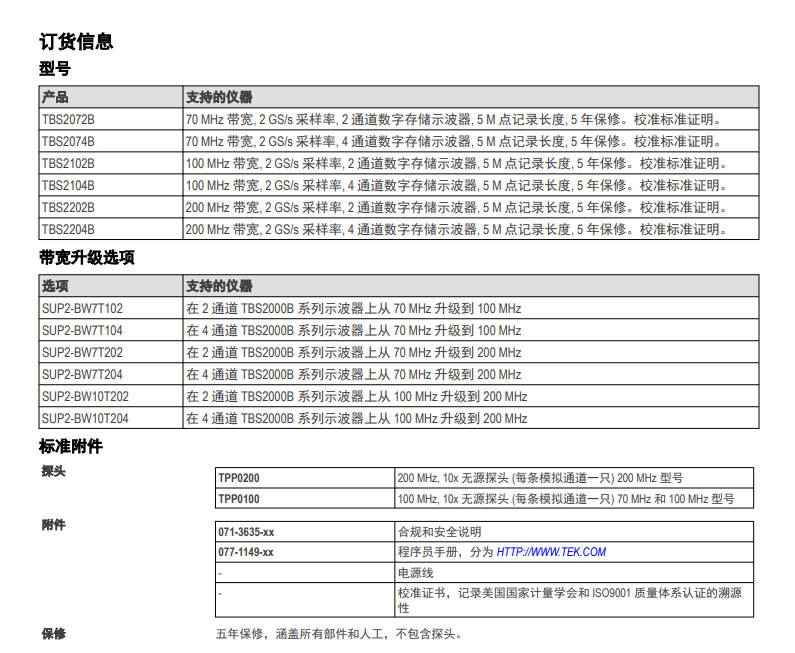Click the SUP2-BW7T104 description text
The height and width of the screenshot is (653, 795).
(354, 331)
